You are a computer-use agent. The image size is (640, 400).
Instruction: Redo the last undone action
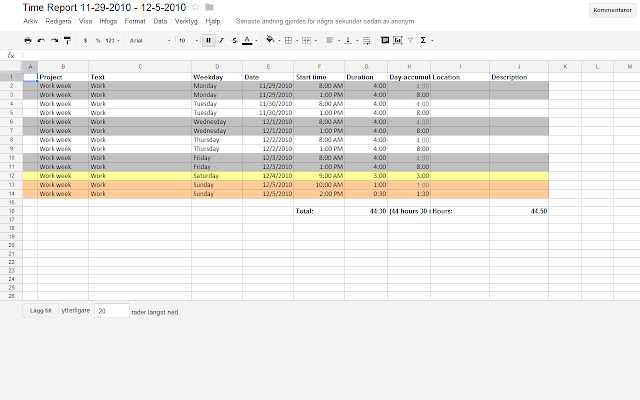pos(54,40)
